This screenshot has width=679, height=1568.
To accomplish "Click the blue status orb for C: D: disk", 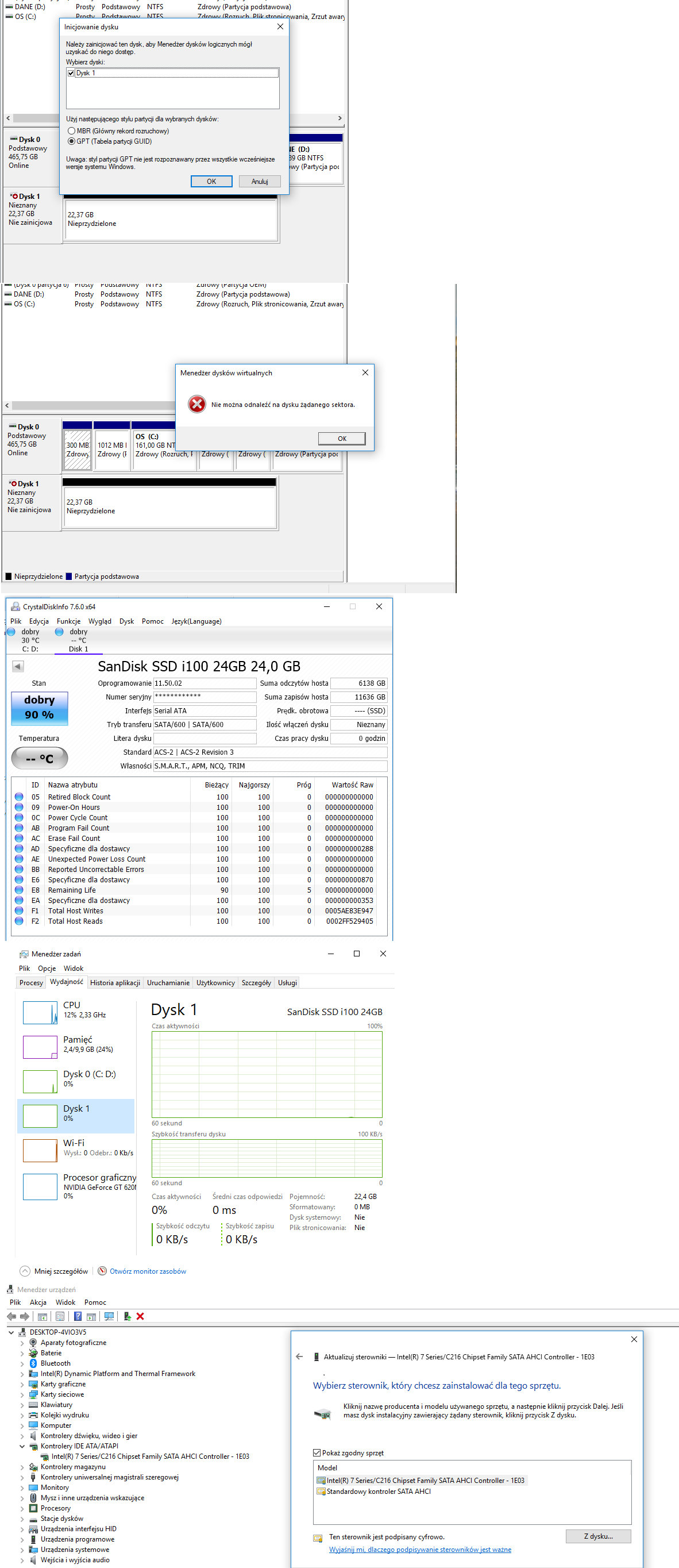I will coord(11,631).
